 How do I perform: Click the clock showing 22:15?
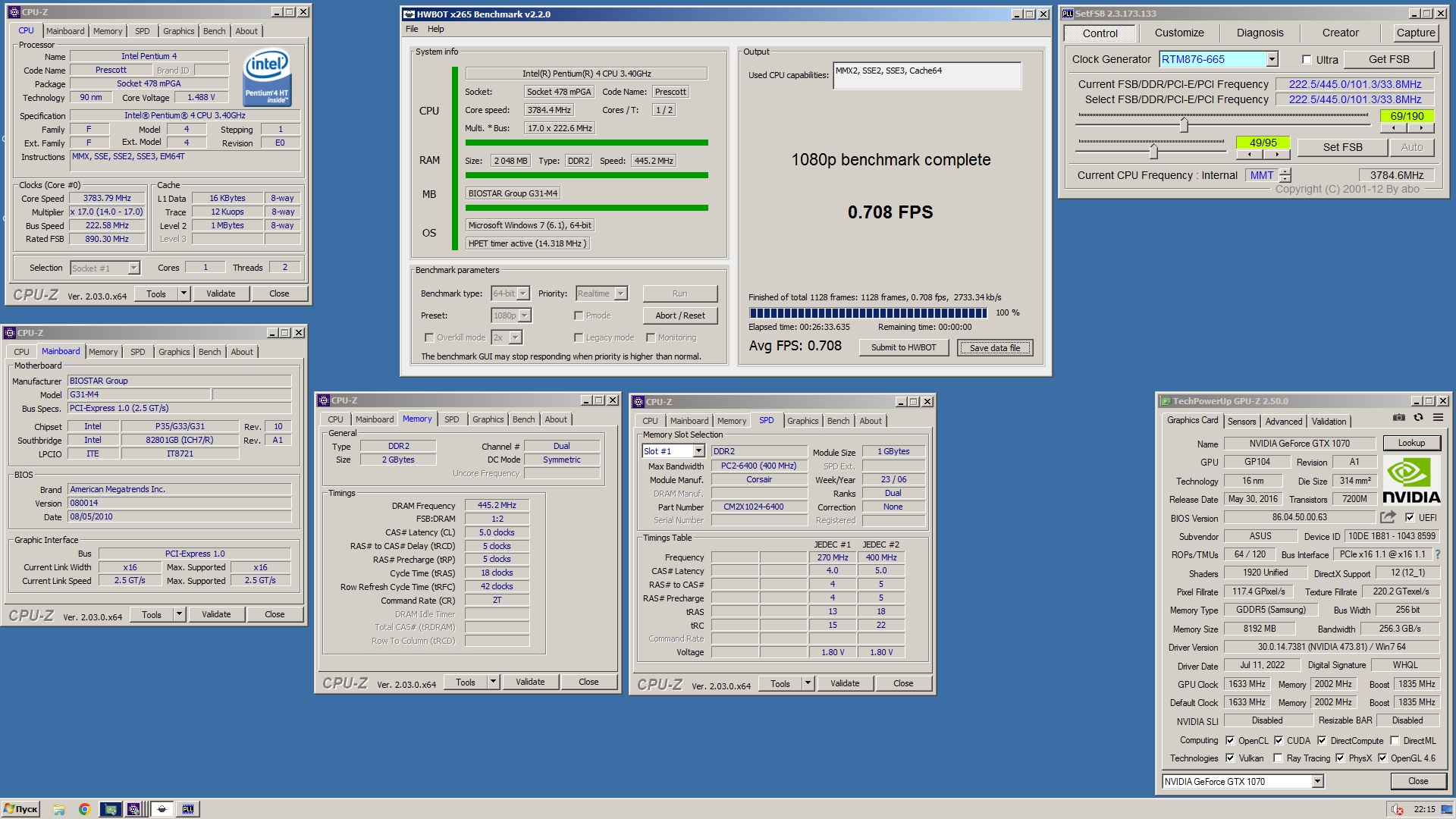[1424, 809]
